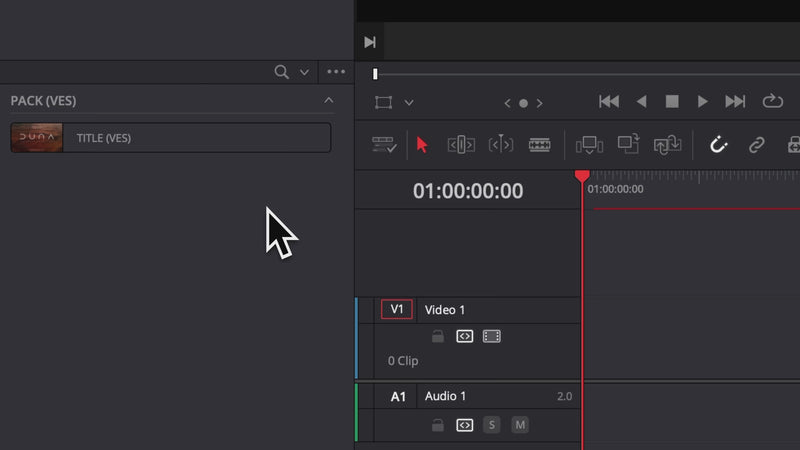This screenshot has width=800, height=450.
Task: Select the TITLE (VES) thumbnail
Action: [37, 137]
